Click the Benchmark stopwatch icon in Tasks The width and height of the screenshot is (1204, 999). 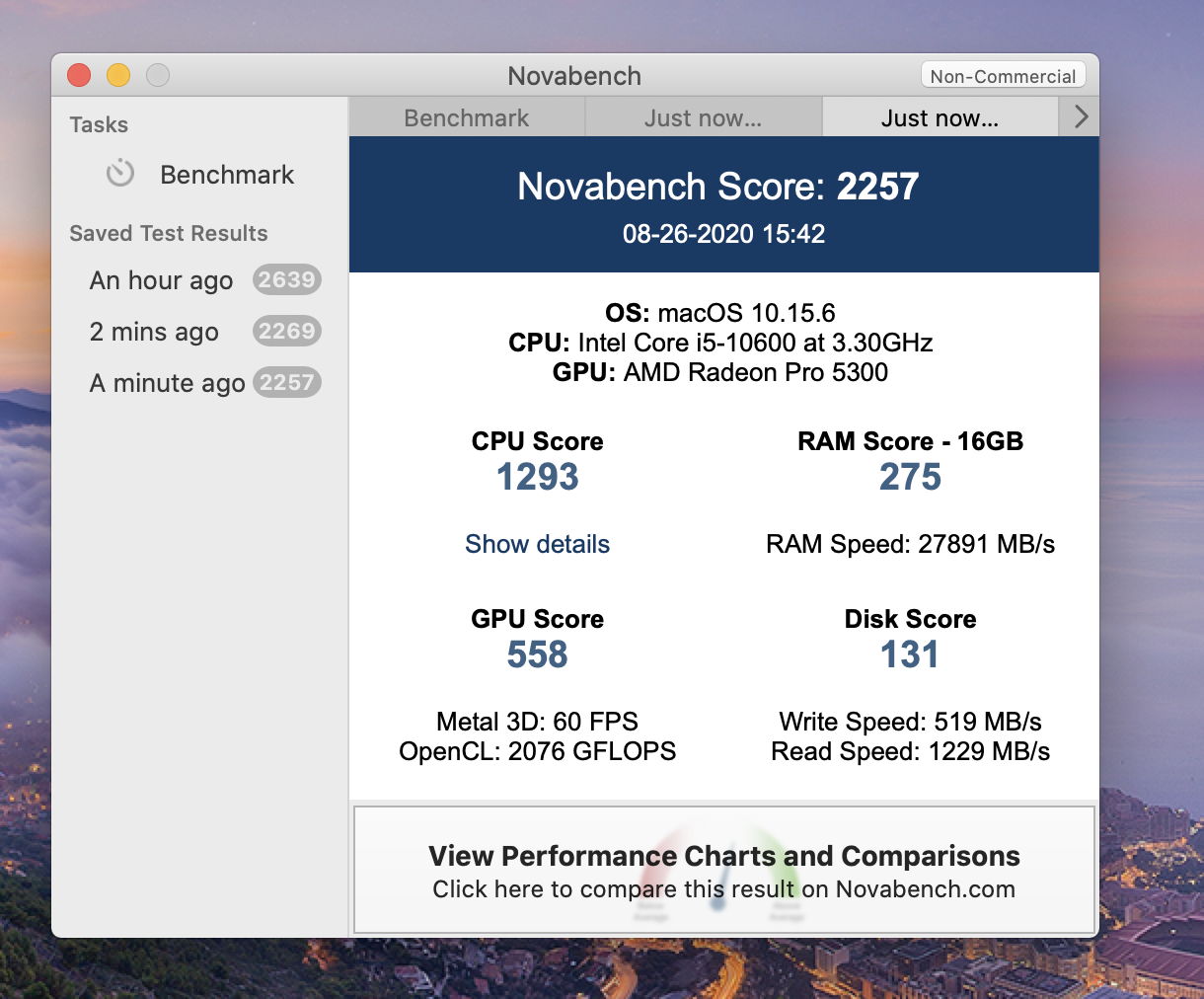(120, 174)
